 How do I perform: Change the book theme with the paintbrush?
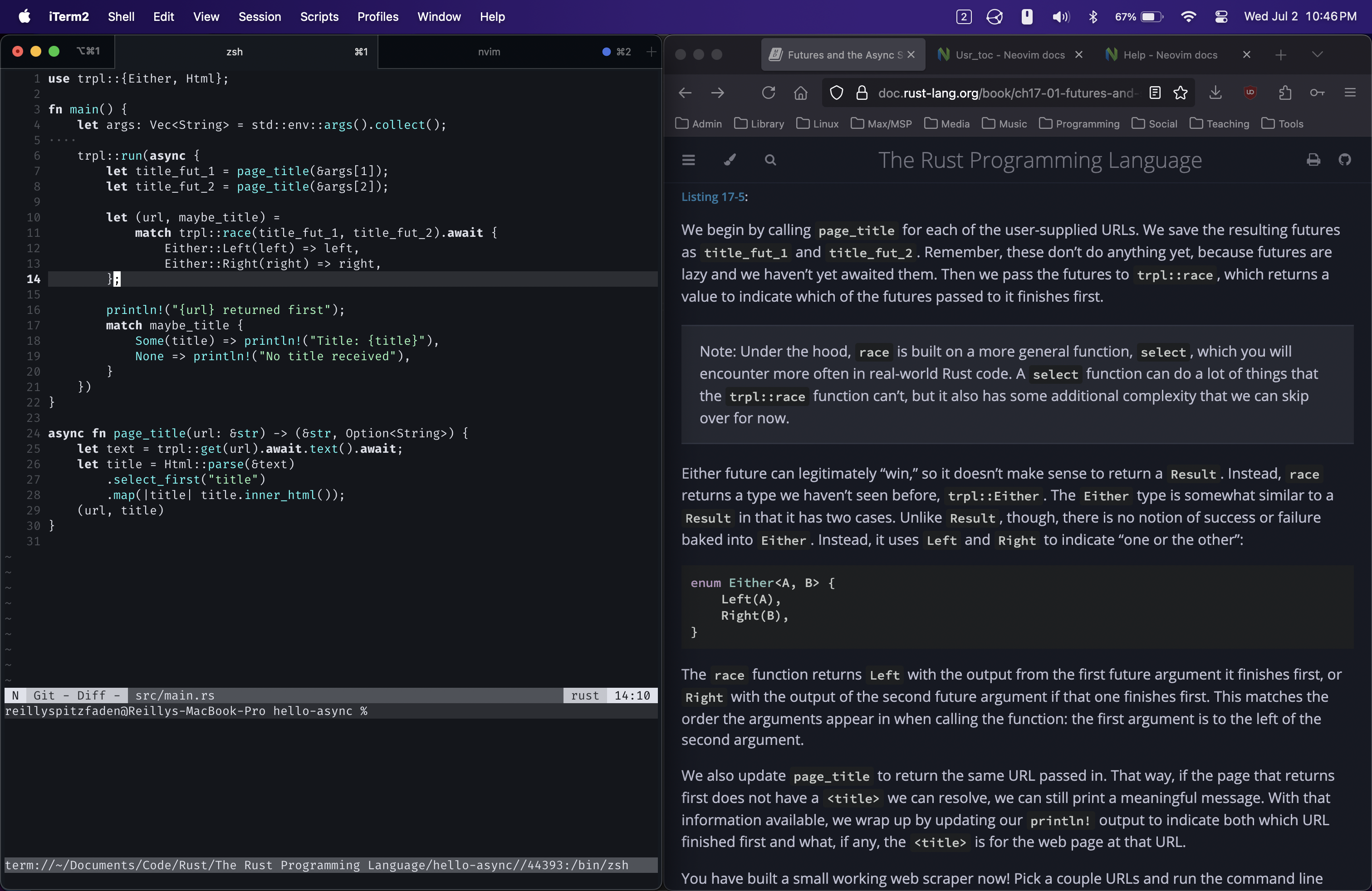click(x=730, y=160)
